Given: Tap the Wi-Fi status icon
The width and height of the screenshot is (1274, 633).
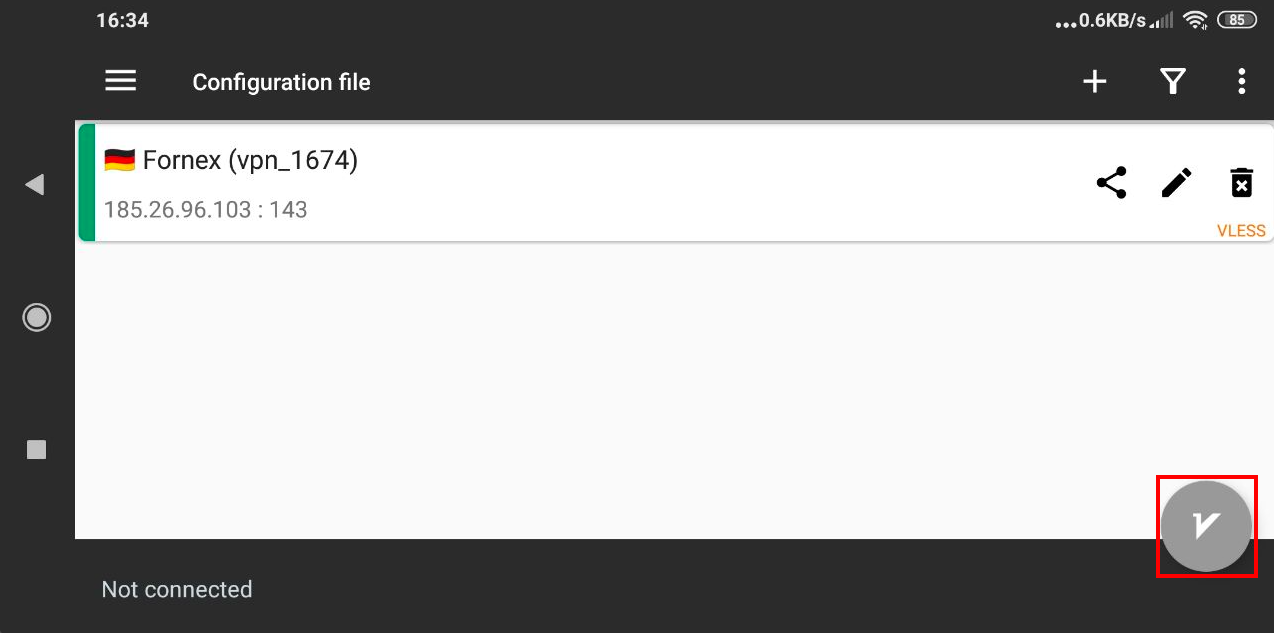Looking at the screenshot, I should coord(1194,20).
